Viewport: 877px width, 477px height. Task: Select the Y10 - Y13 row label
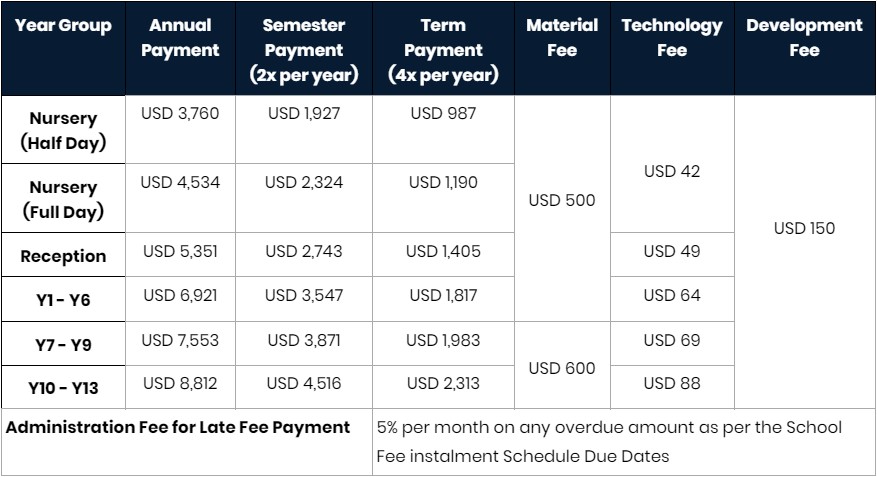63,387
